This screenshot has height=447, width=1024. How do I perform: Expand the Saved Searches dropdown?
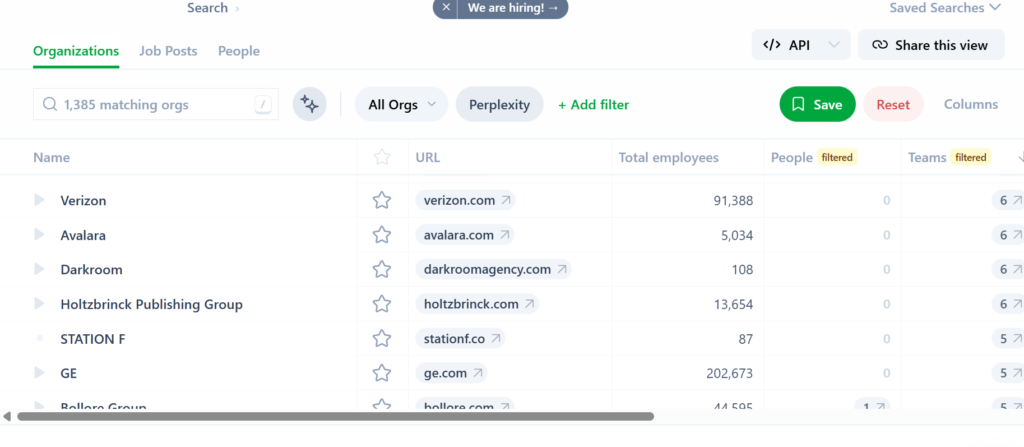944,8
